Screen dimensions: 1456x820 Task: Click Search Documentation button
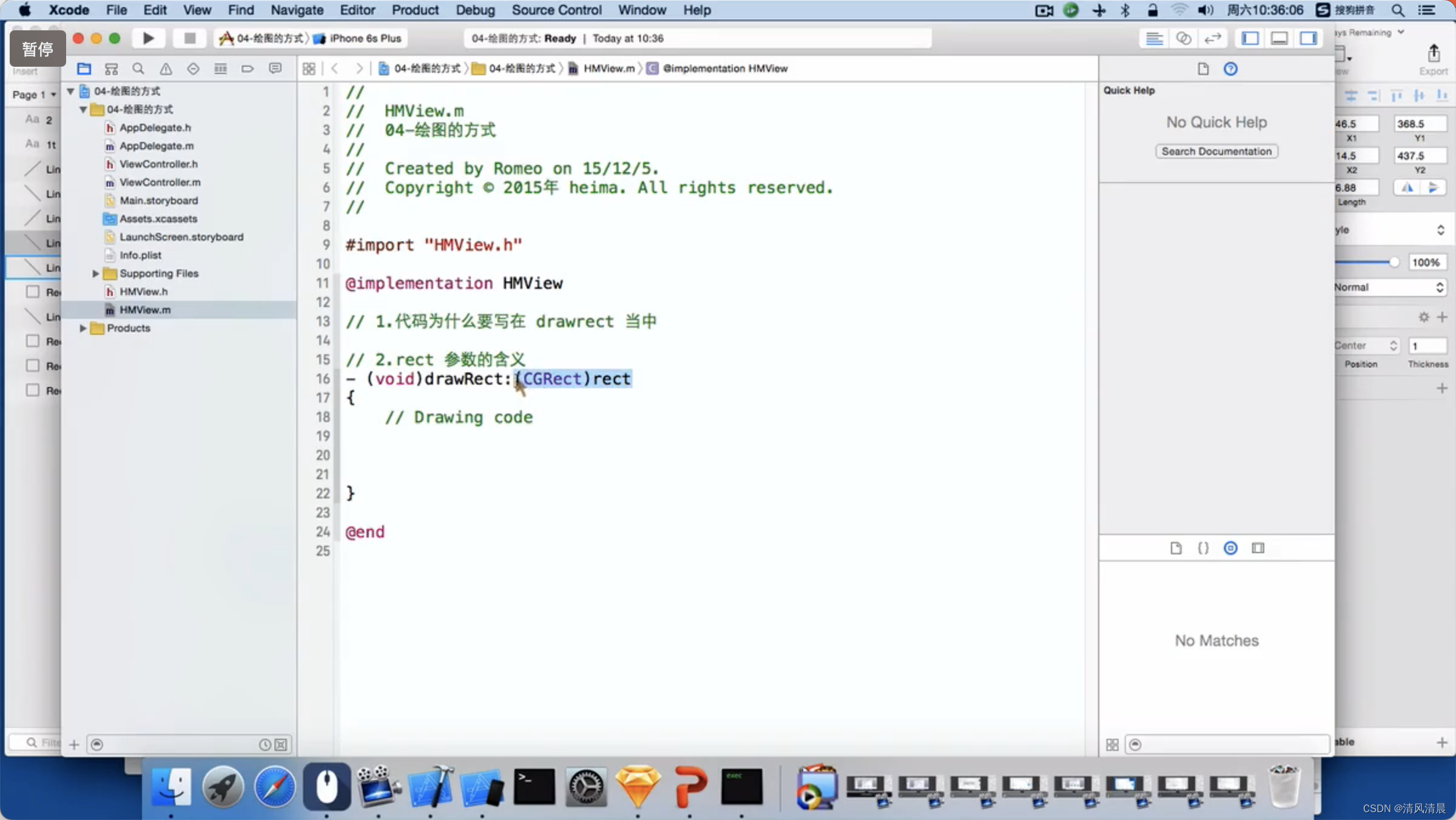click(1216, 151)
